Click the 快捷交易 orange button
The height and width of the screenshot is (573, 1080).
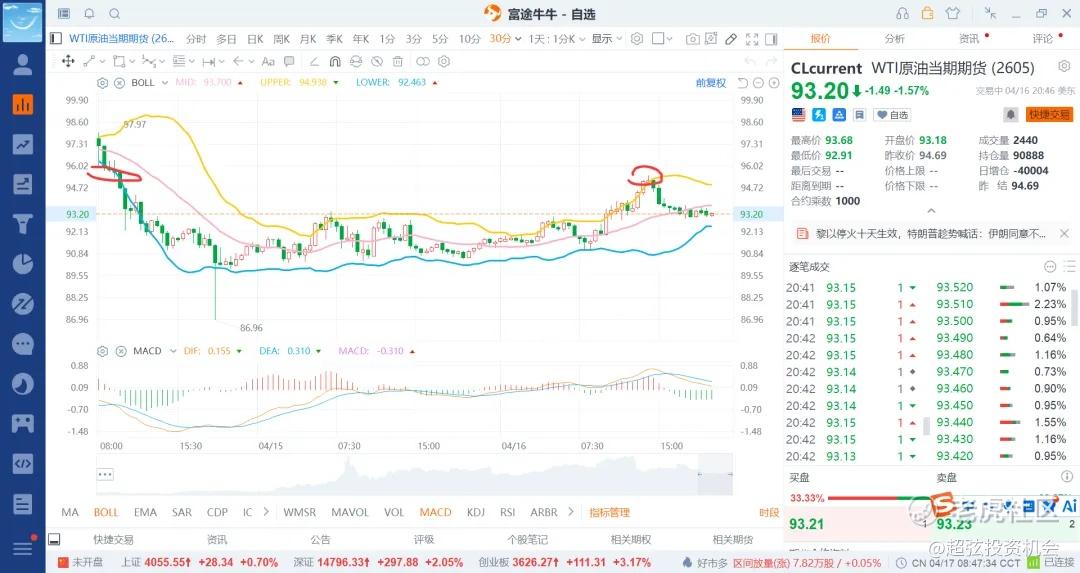(1049, 115)
